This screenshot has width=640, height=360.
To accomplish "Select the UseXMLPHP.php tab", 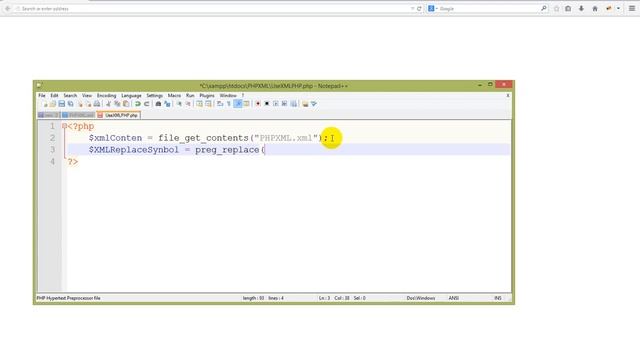I will pyautogui.click(x=118, y=116).
